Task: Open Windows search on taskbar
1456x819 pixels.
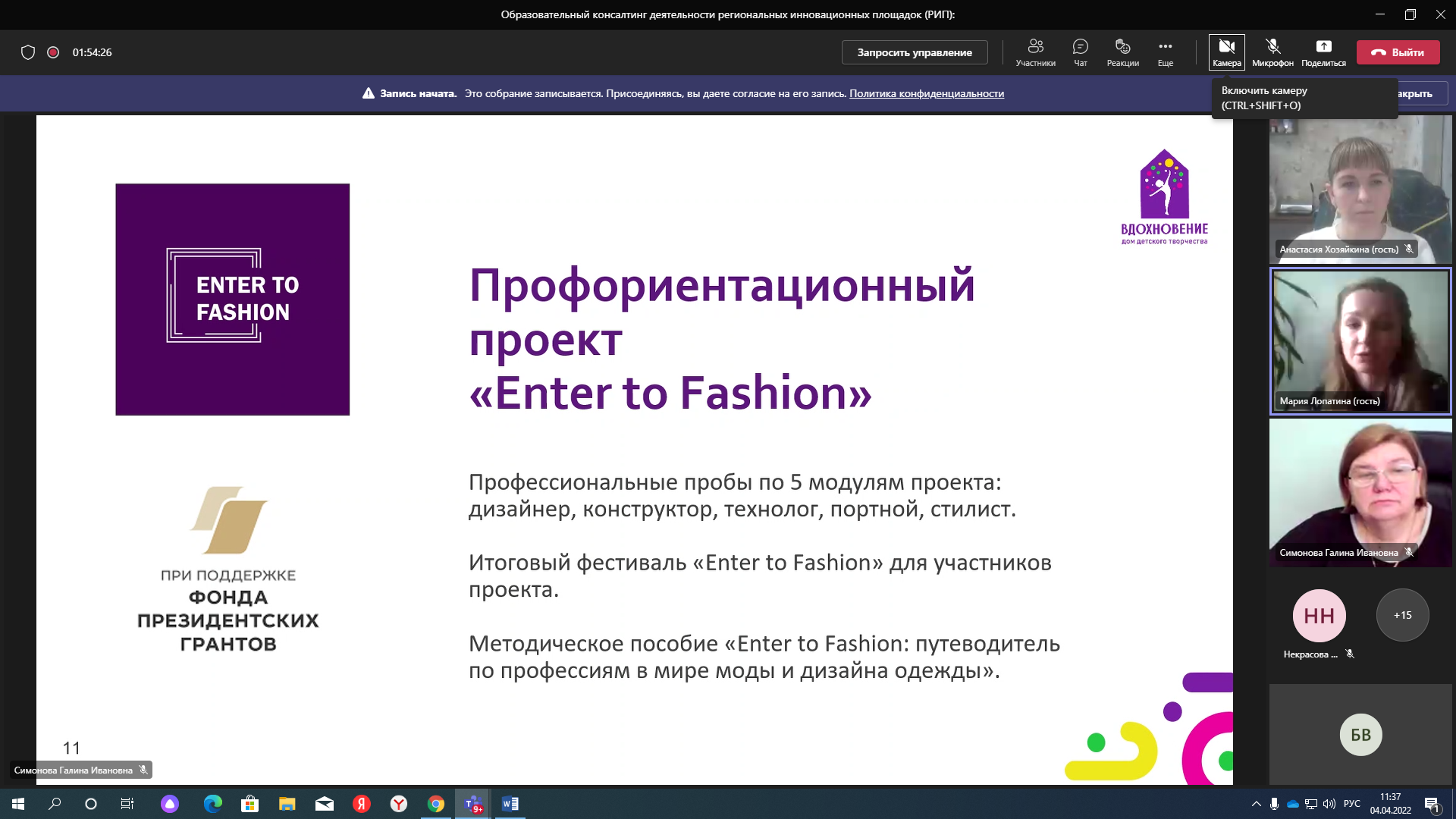Action: (55, 804)
